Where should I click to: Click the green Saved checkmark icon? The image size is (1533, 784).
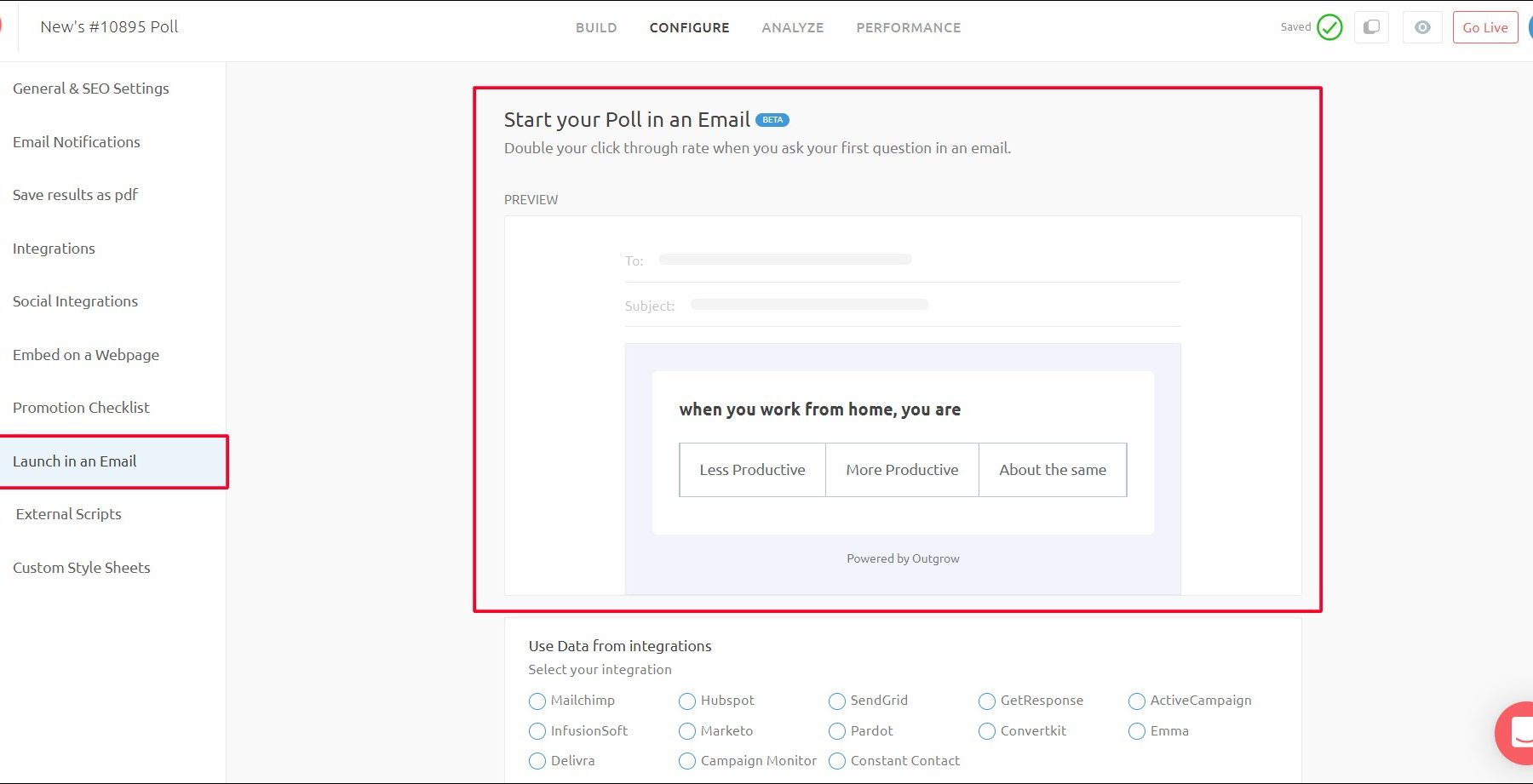1329,27
